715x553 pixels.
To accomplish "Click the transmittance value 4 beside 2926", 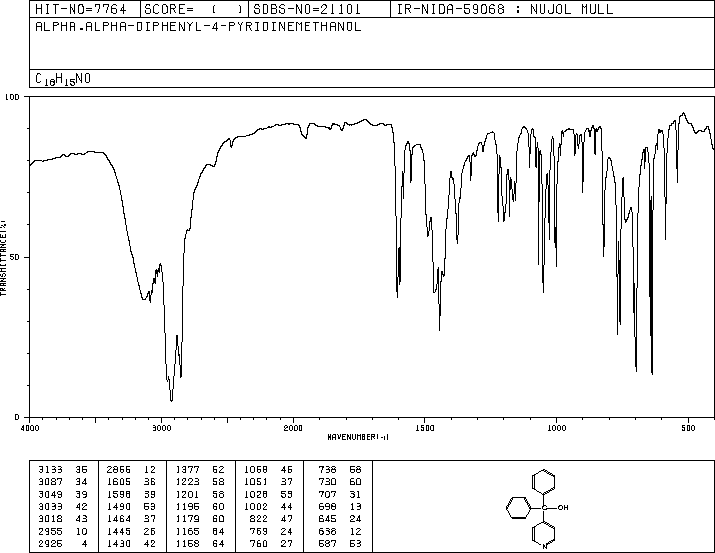I will (x=84, y=544).
